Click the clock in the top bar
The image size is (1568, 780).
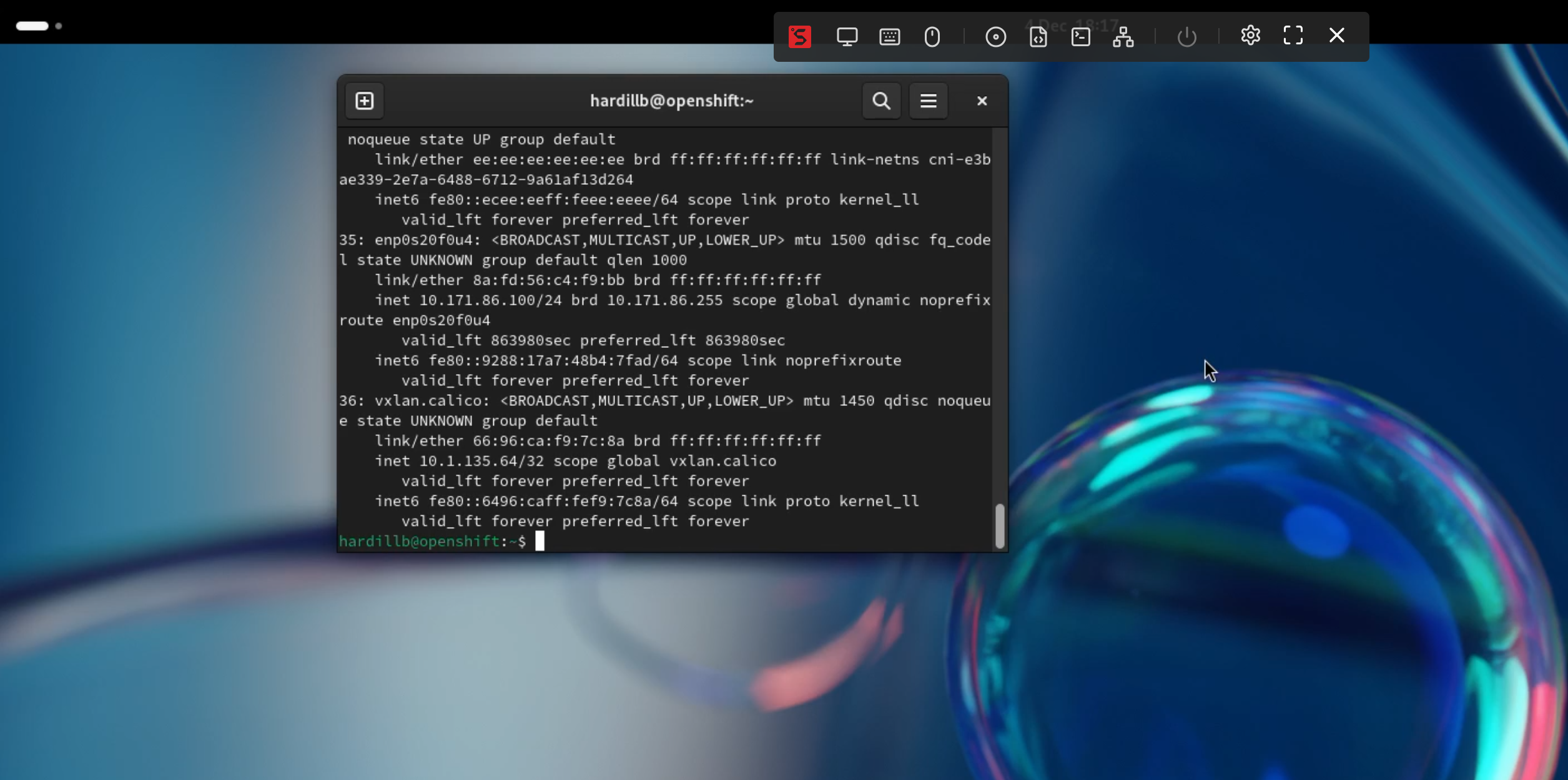tap(1072, 26)
